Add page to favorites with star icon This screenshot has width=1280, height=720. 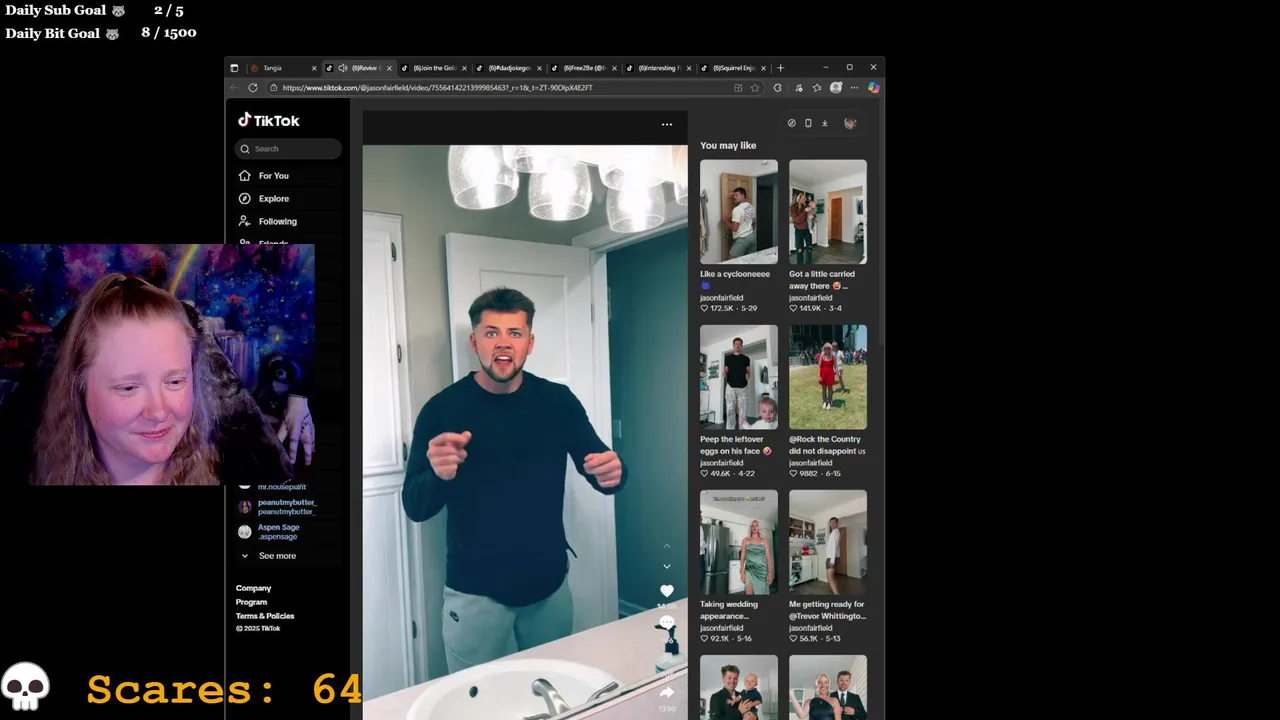(x=755, y=88)
